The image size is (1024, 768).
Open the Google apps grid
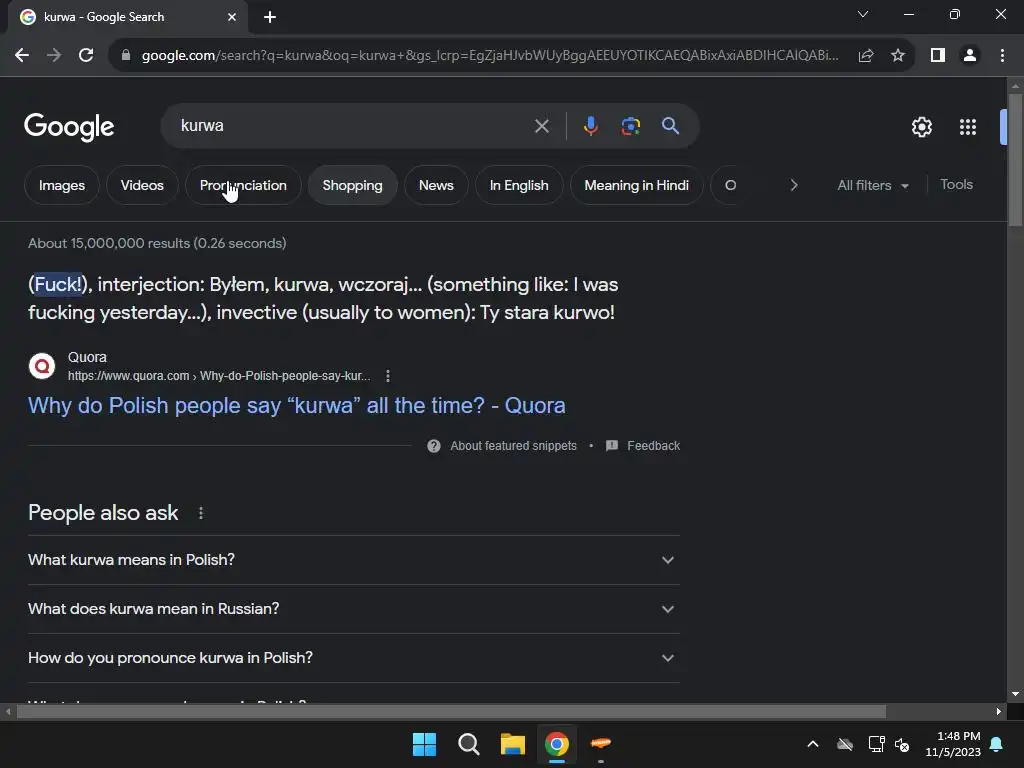coord(968,127)
